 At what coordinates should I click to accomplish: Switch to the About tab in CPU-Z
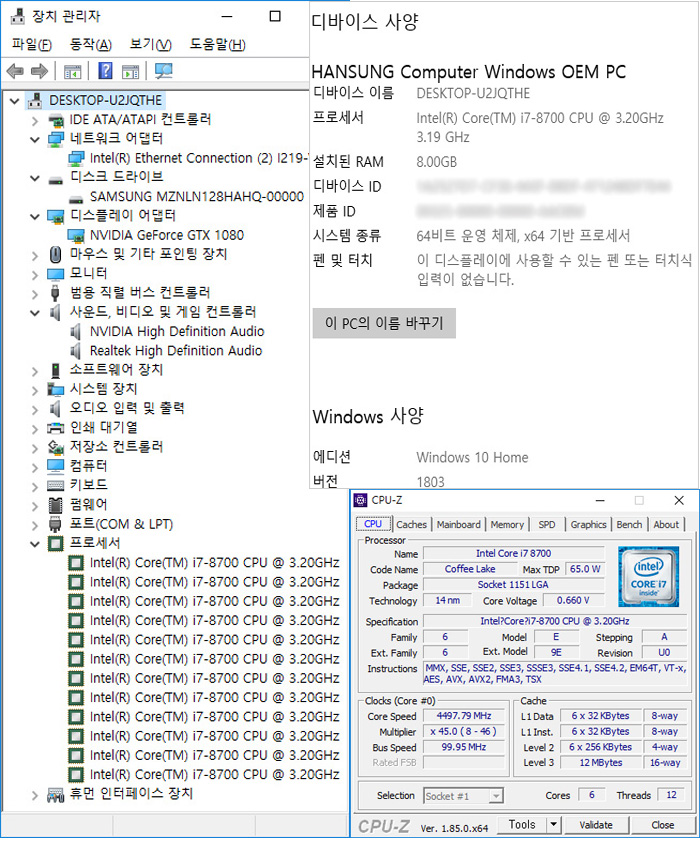666,525
